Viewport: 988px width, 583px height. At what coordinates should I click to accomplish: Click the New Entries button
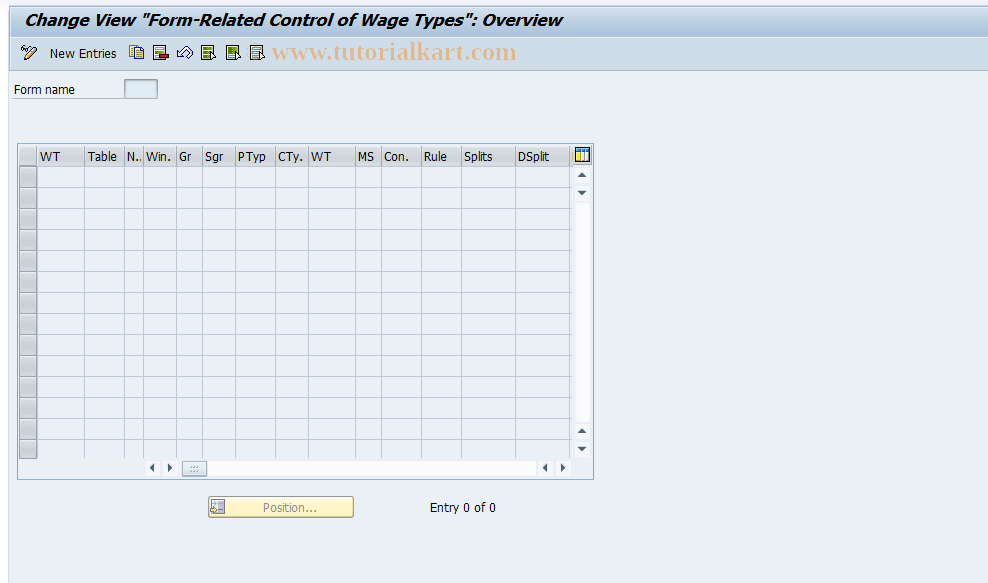point(83,54)
